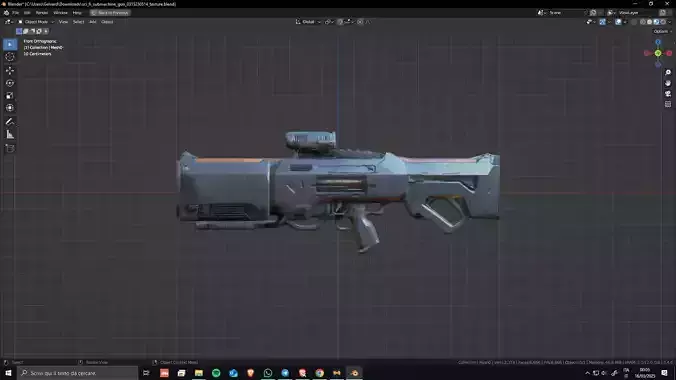Open the viewport Add menu

pos(92,22)
